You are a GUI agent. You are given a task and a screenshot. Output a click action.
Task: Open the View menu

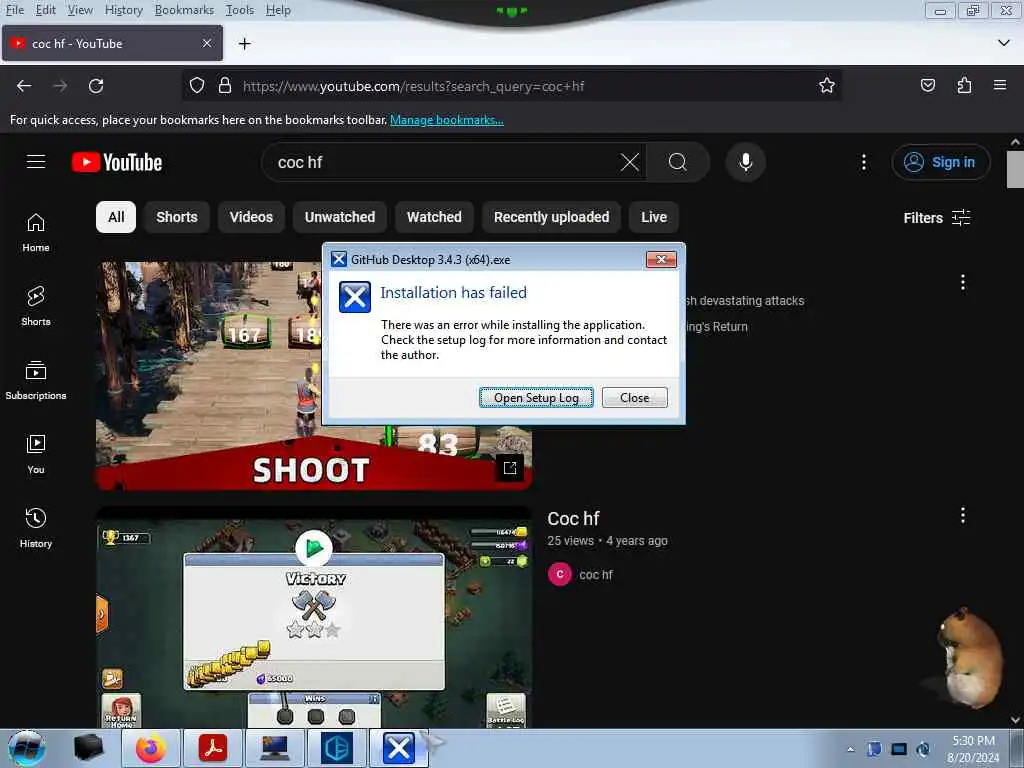click(80, 10)
